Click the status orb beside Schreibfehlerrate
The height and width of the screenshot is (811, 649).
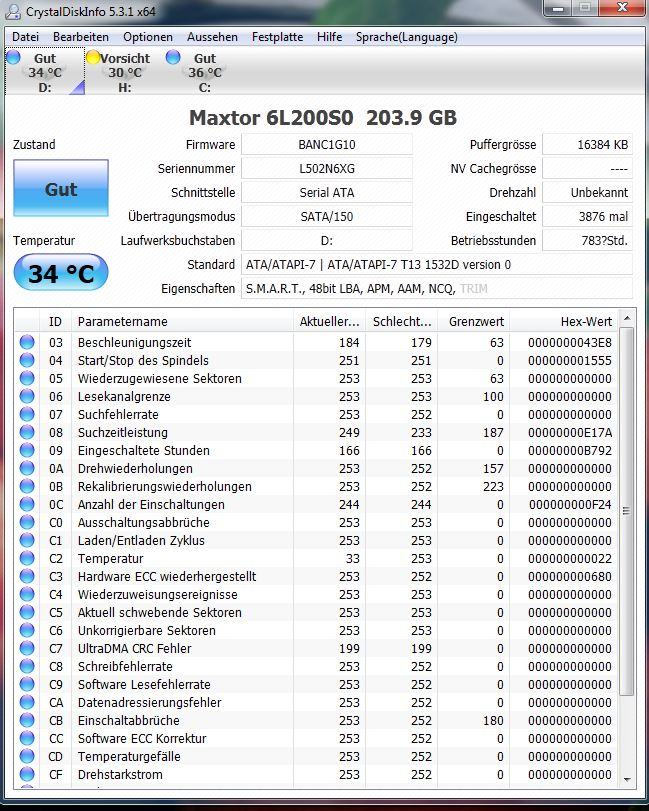coord(27,666)
